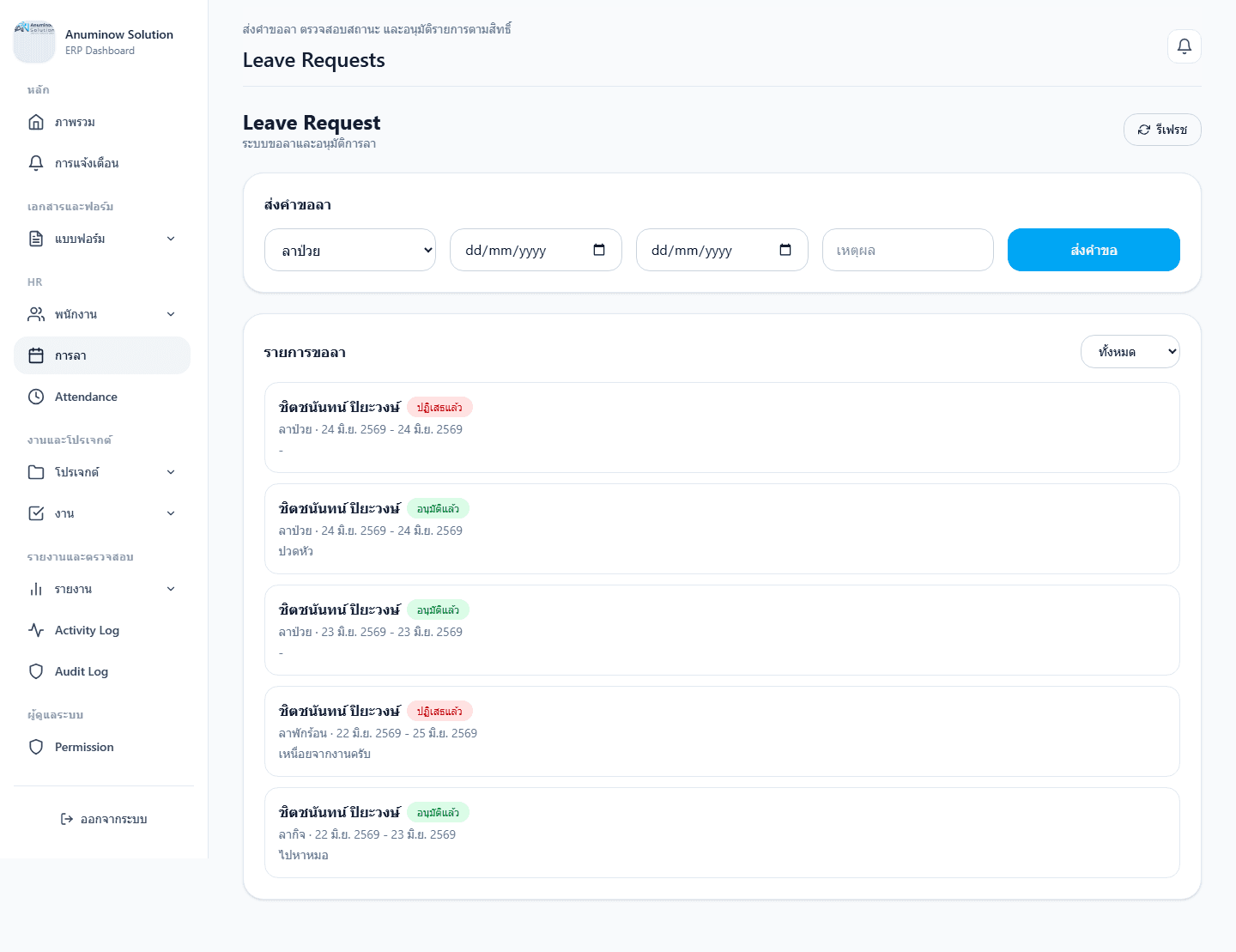Click the shield icon beside Permission
Viewport: 1236px width, 952px height.
(36, 747)
